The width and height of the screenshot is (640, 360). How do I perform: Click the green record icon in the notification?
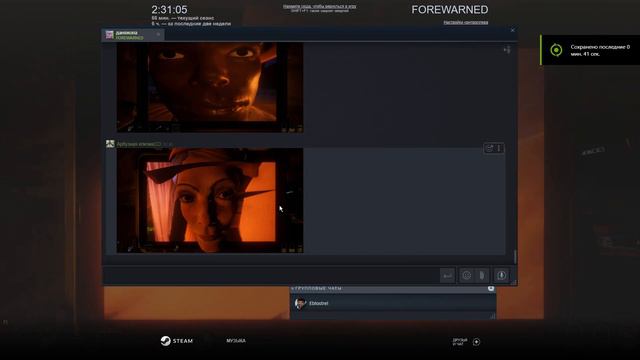[x=556, y=50]
